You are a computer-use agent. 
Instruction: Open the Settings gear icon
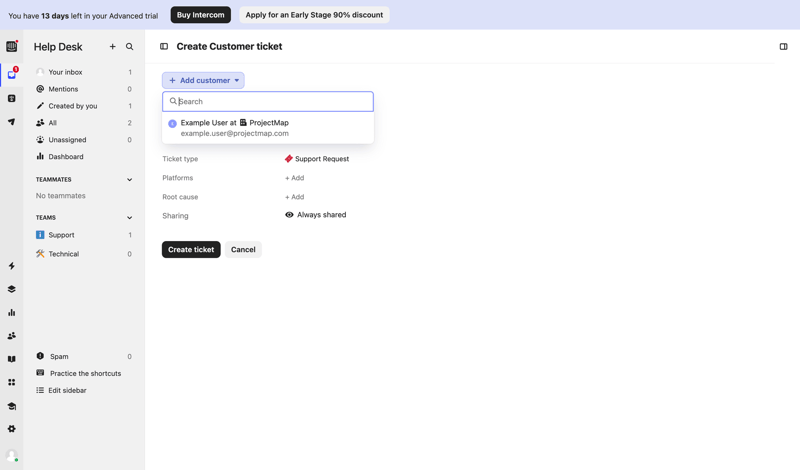click(11, 429)
